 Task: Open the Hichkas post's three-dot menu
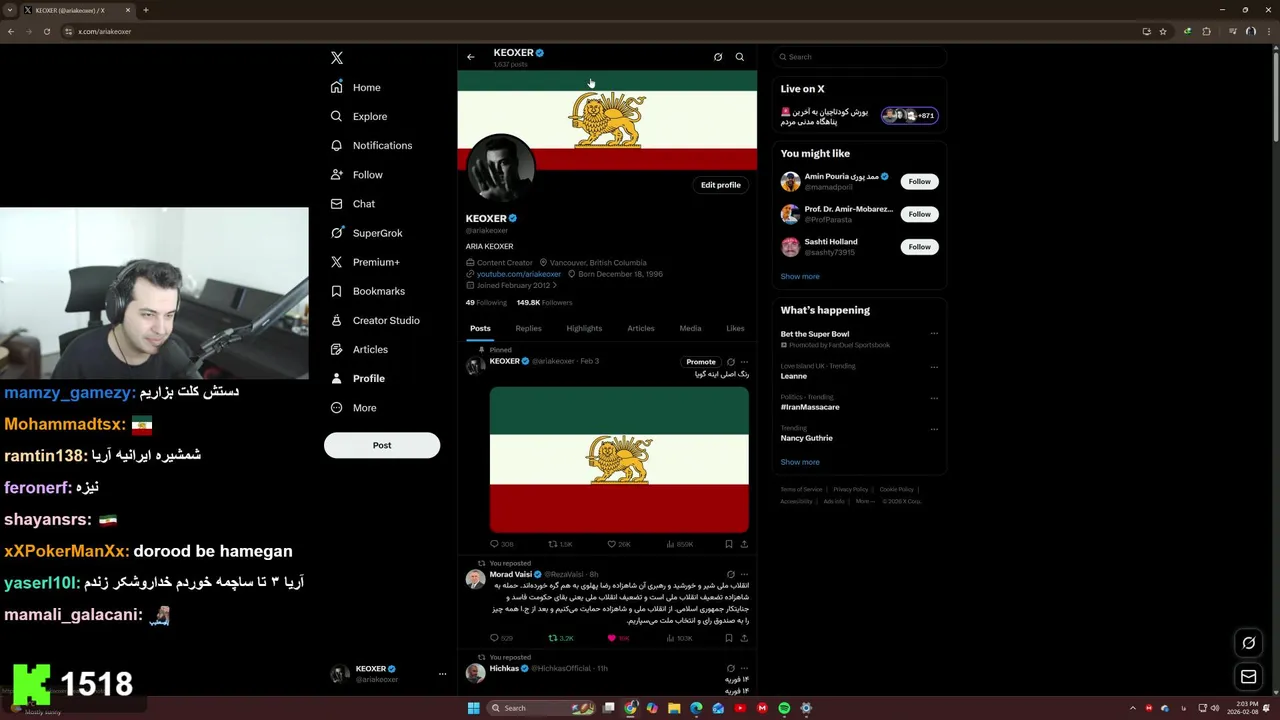pyautogui.click(x=744, y=668)
